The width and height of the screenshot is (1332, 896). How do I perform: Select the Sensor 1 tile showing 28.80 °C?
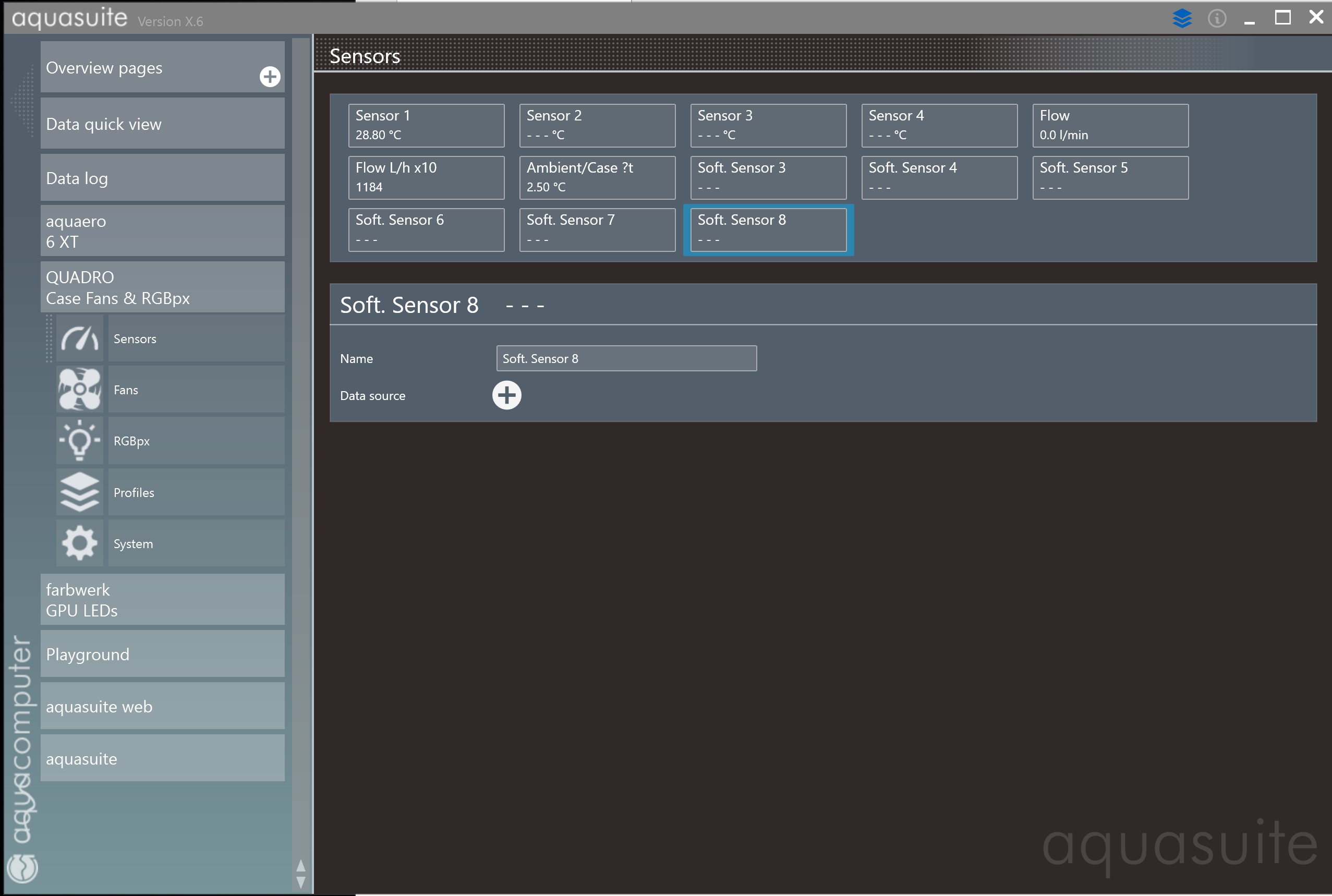click(x=426, y=125)
